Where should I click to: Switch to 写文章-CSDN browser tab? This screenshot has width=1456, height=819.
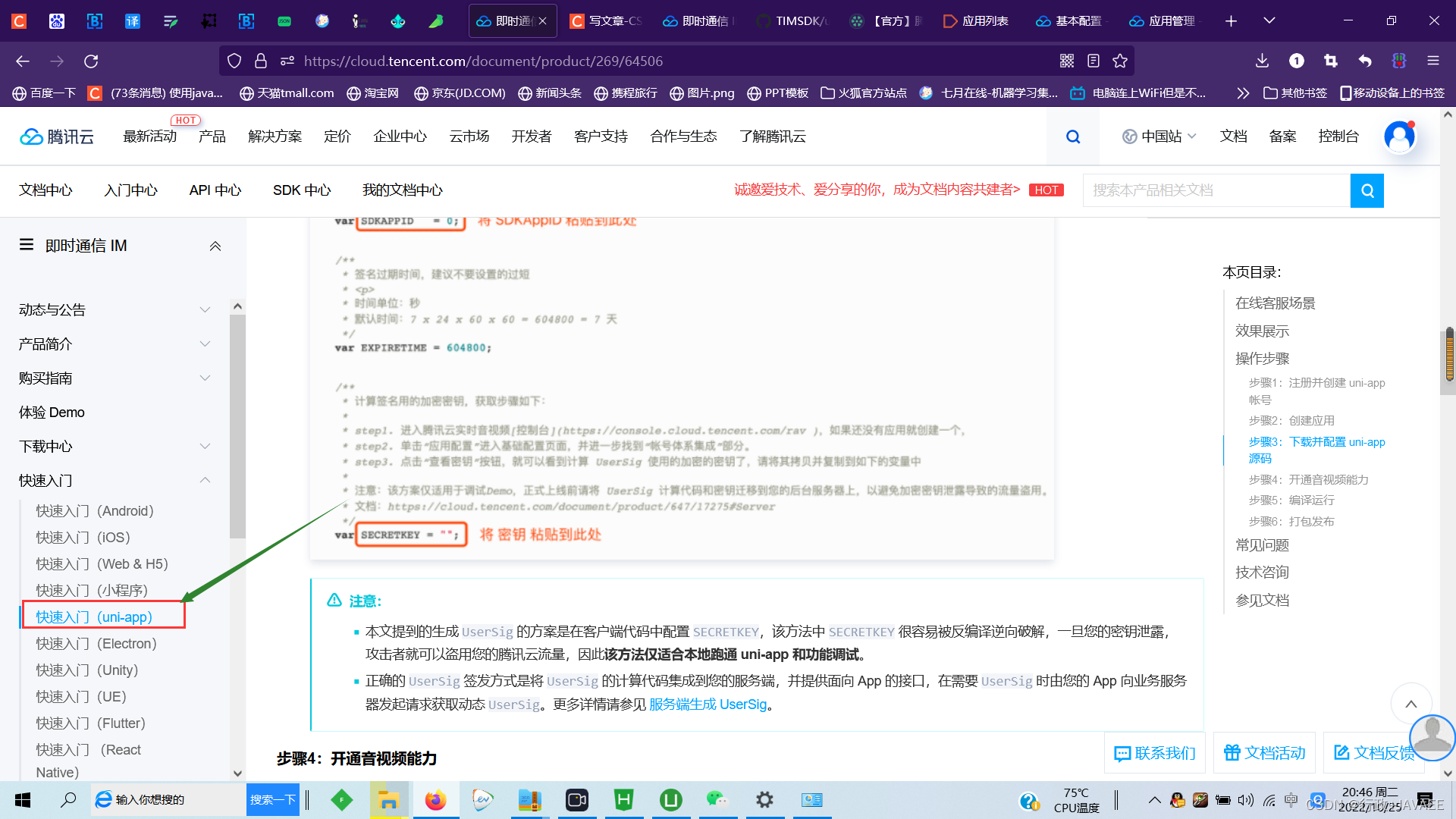(607, 21)
